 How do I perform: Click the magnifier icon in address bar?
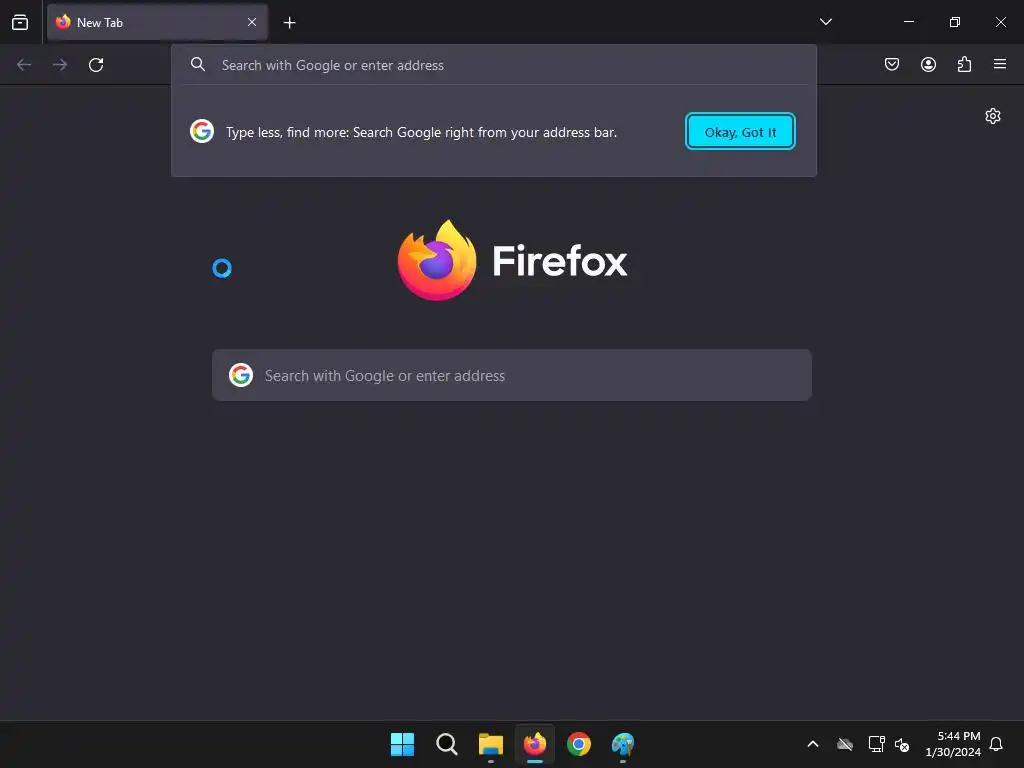pos(198,65)
